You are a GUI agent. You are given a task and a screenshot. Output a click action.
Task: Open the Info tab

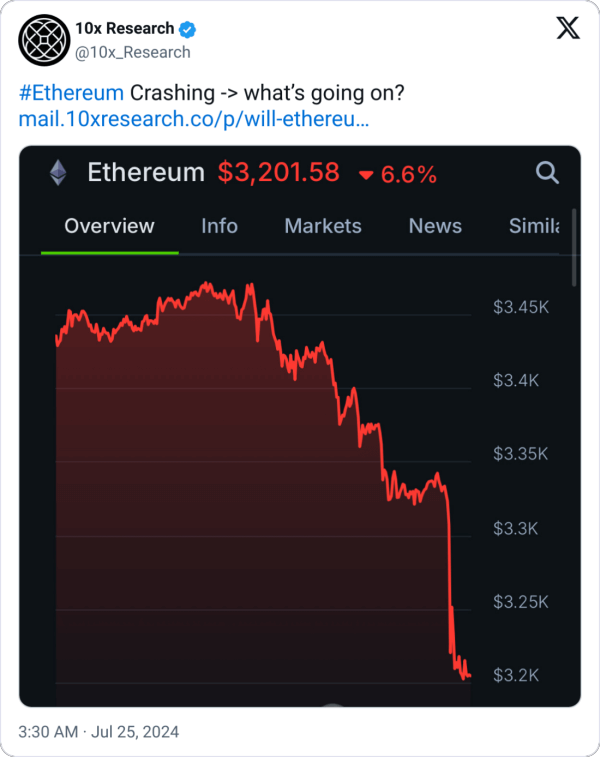[219, 226]
